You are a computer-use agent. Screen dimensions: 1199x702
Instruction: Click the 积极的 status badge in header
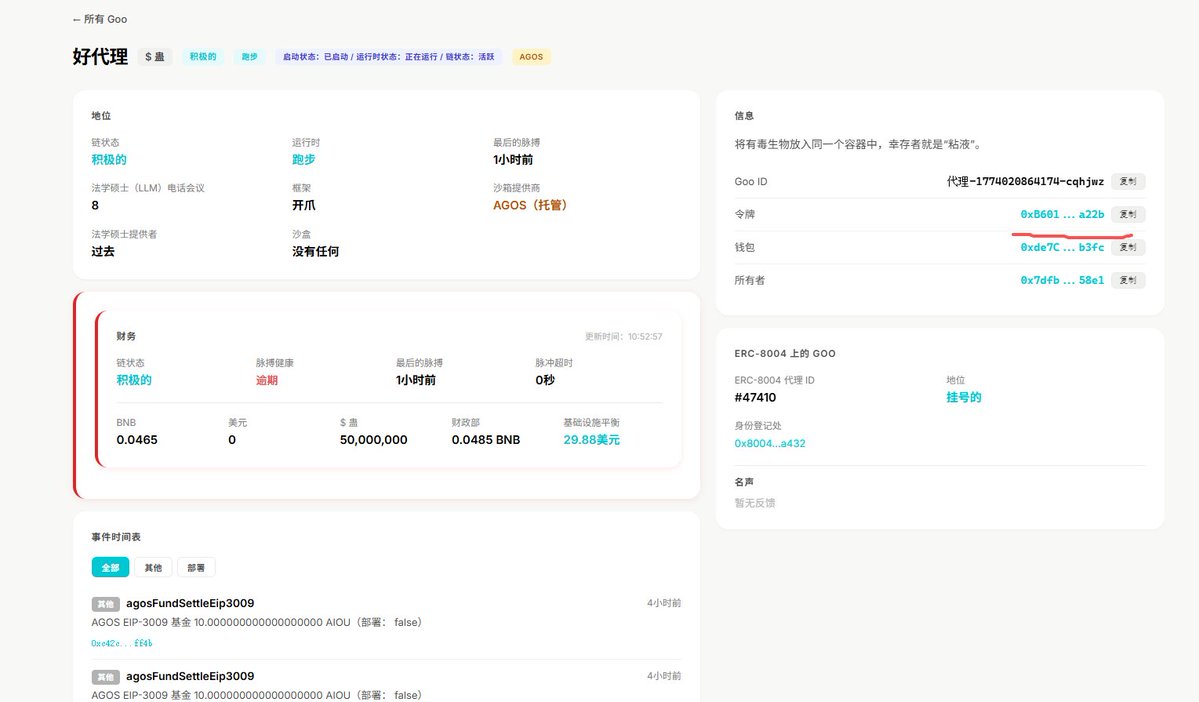coord(203,57)
